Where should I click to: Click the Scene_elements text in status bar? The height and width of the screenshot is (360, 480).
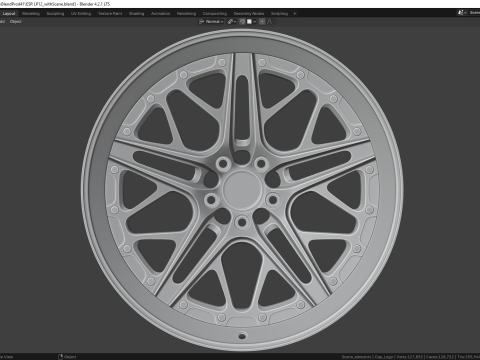pyautogui.click(x=356, y=357)
